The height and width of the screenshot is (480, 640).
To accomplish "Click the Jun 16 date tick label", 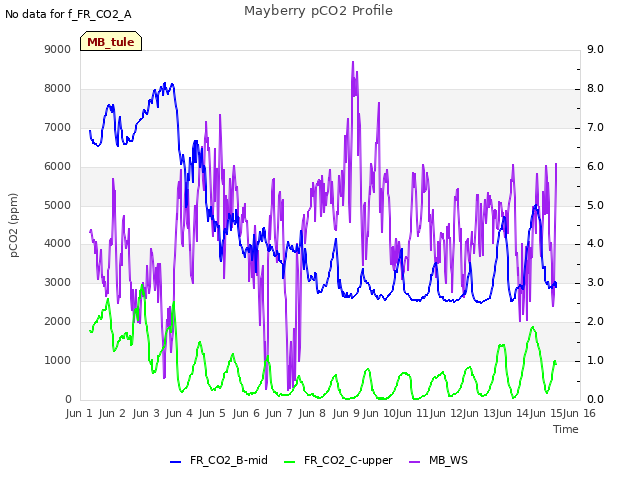I will pos(580,413).
